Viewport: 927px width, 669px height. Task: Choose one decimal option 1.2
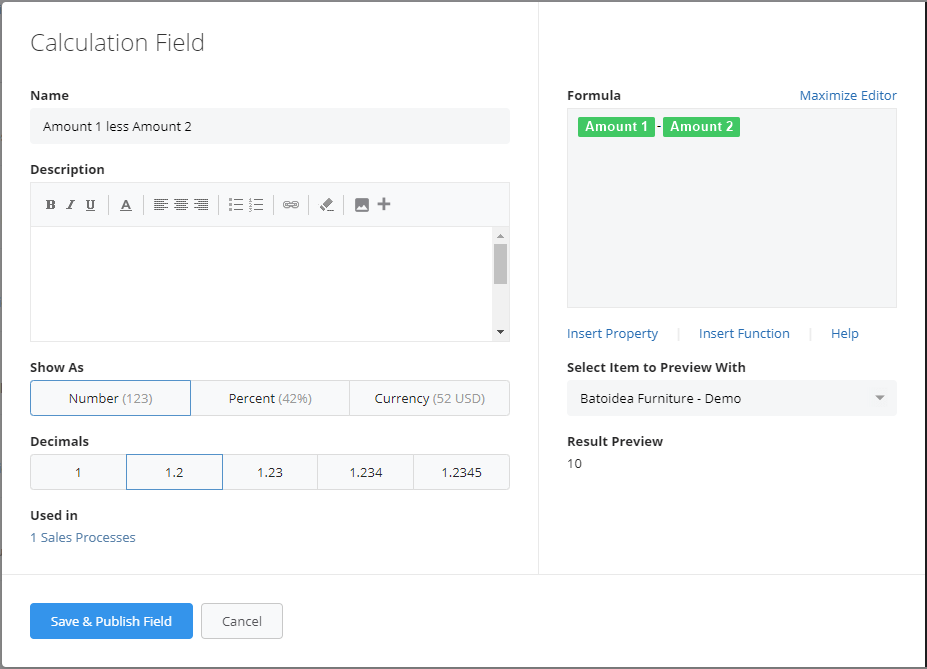tap(174, 472)
